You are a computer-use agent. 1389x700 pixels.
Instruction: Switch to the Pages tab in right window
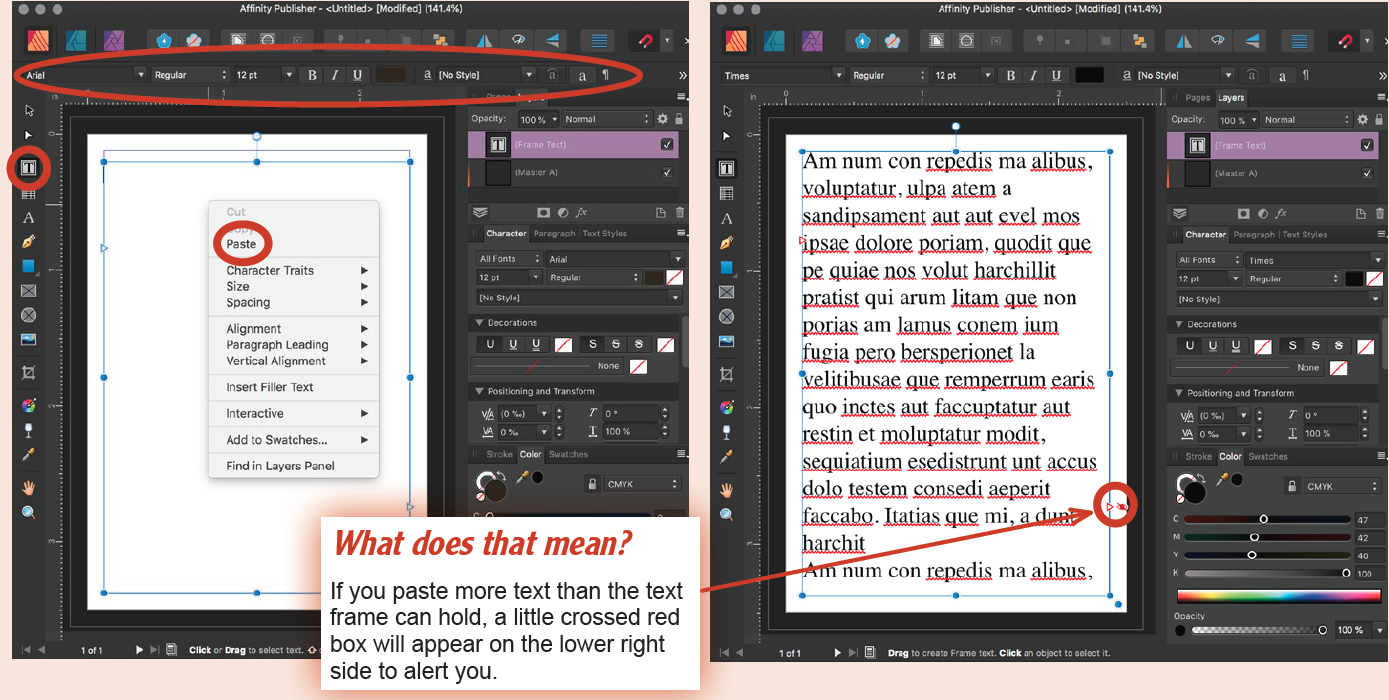point(1197,98)
